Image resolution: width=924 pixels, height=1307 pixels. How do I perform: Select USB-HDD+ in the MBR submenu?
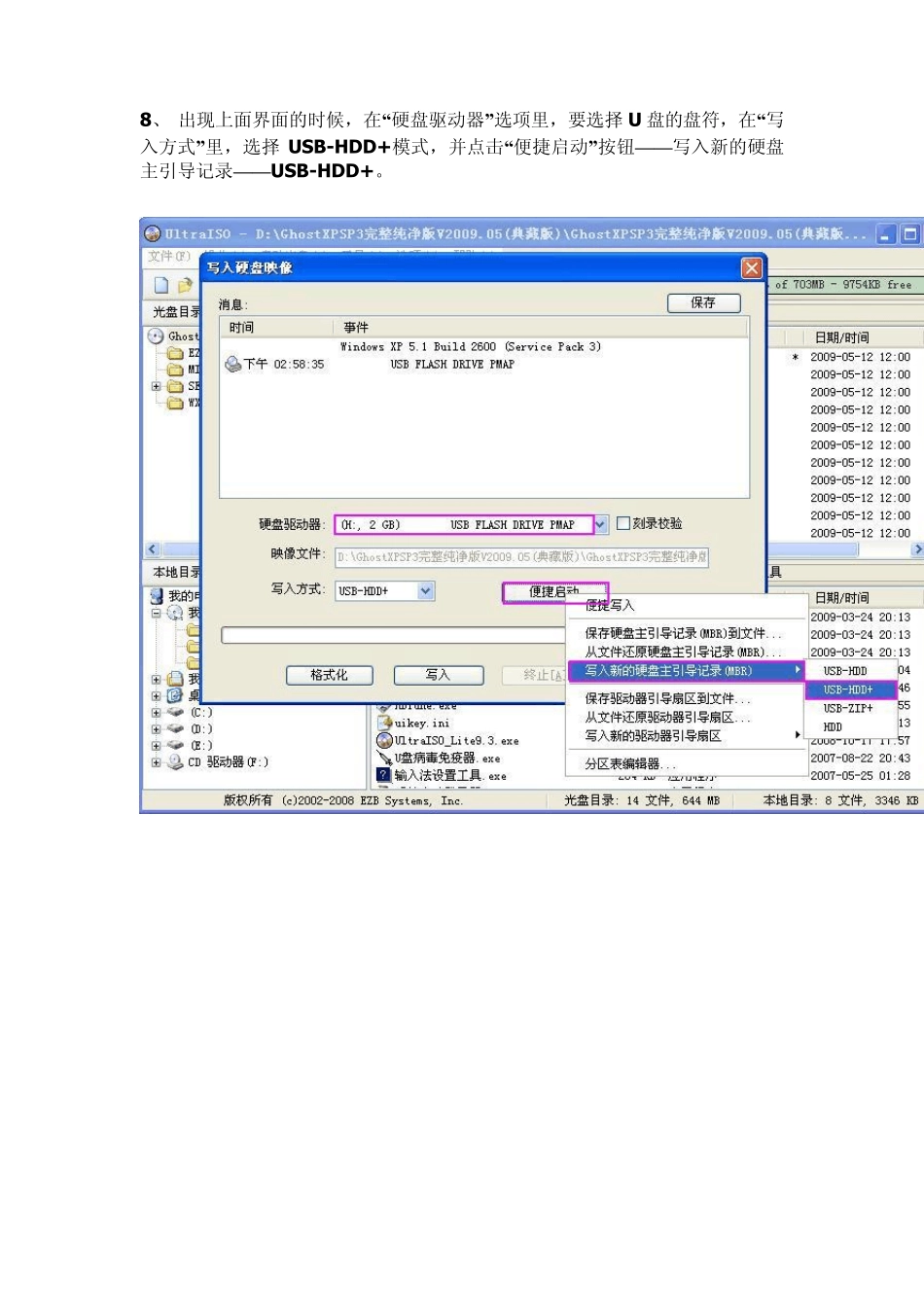pyautogui.click(x=851, y=689)
